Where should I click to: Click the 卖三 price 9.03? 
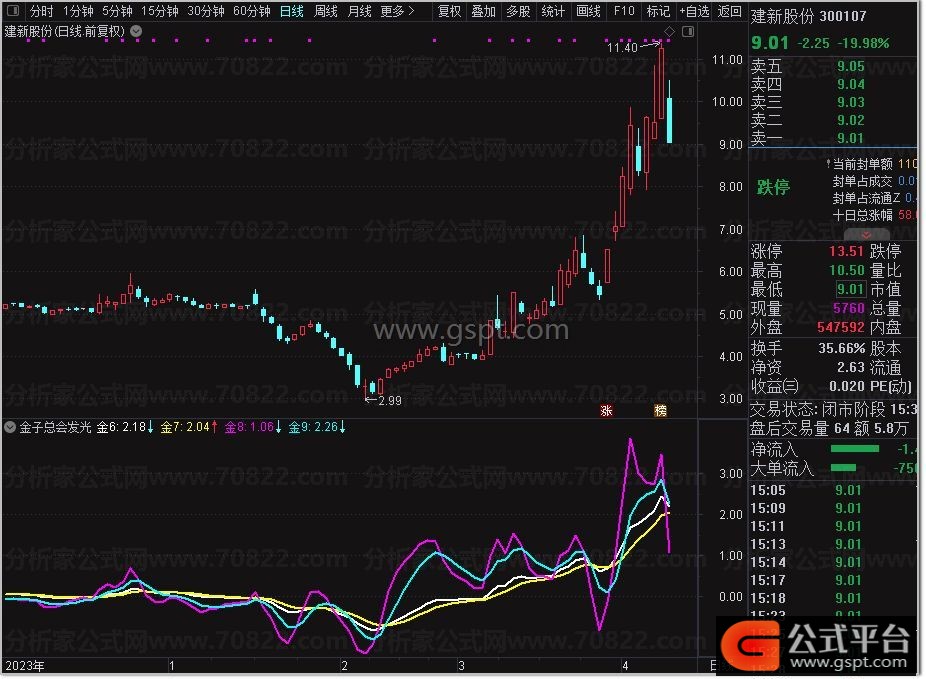coord(850,102)
